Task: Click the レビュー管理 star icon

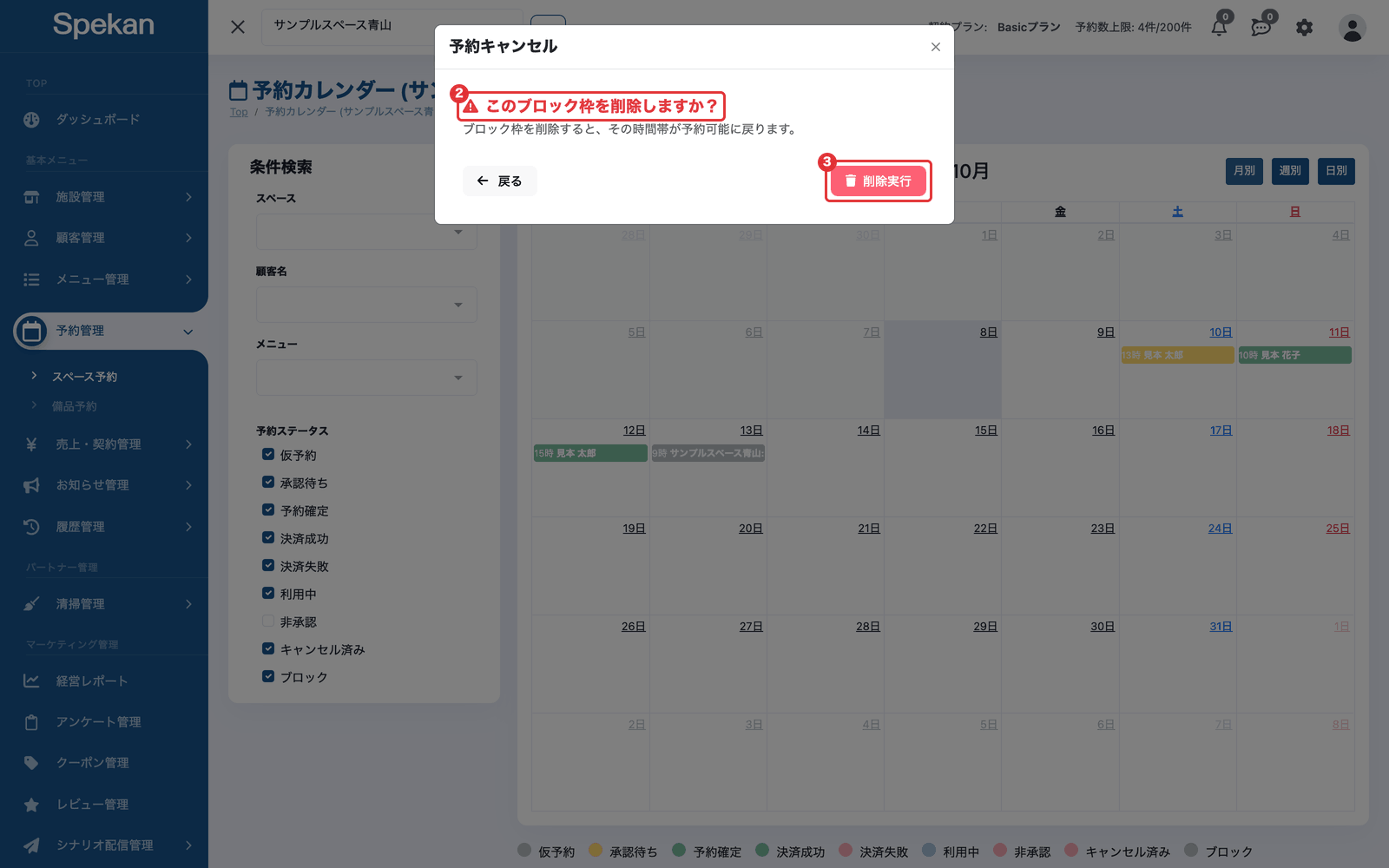Action: pyautogui.click(x=31, y=805)
